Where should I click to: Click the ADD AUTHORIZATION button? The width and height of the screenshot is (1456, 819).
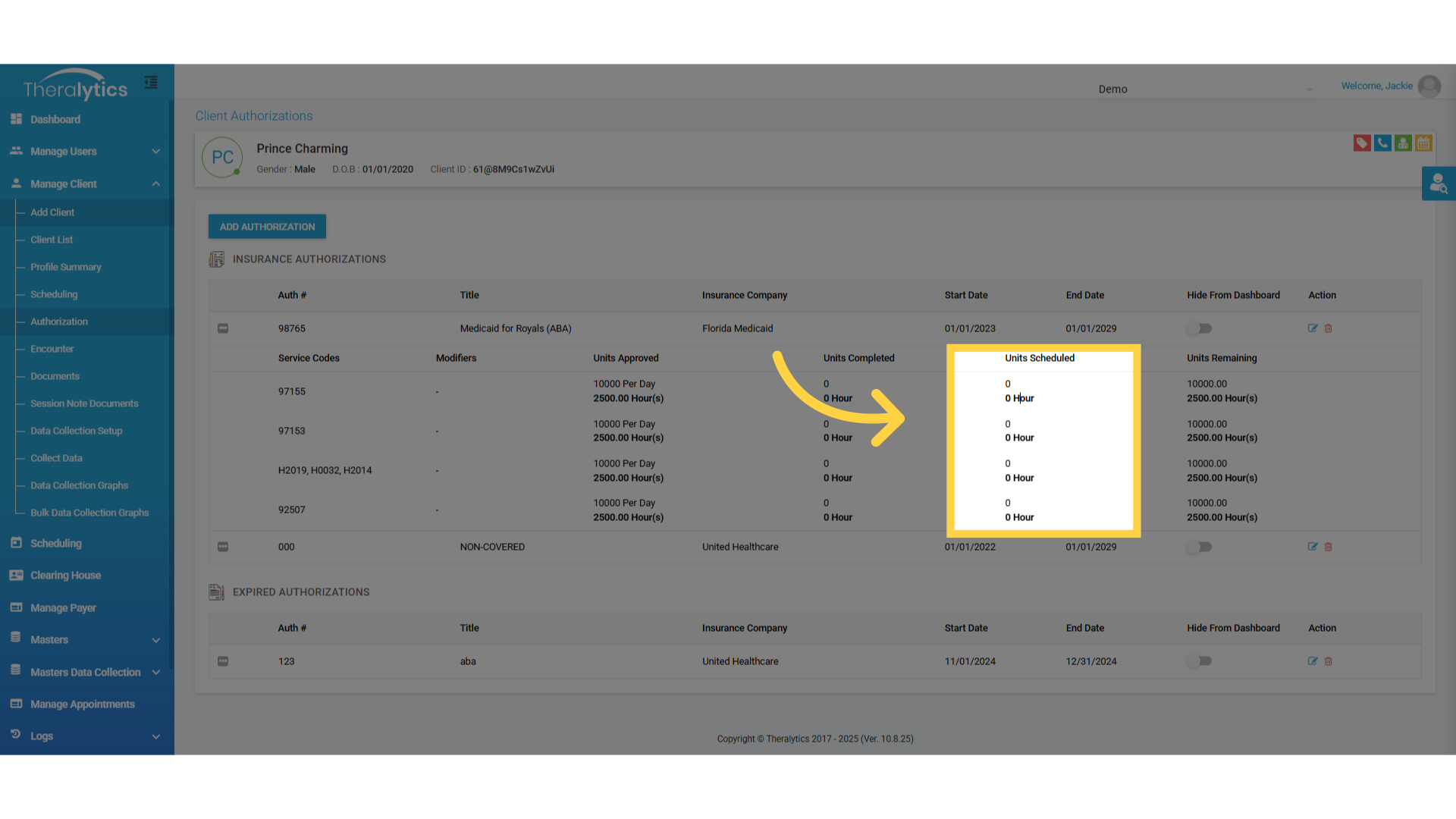tap(267, 227)
